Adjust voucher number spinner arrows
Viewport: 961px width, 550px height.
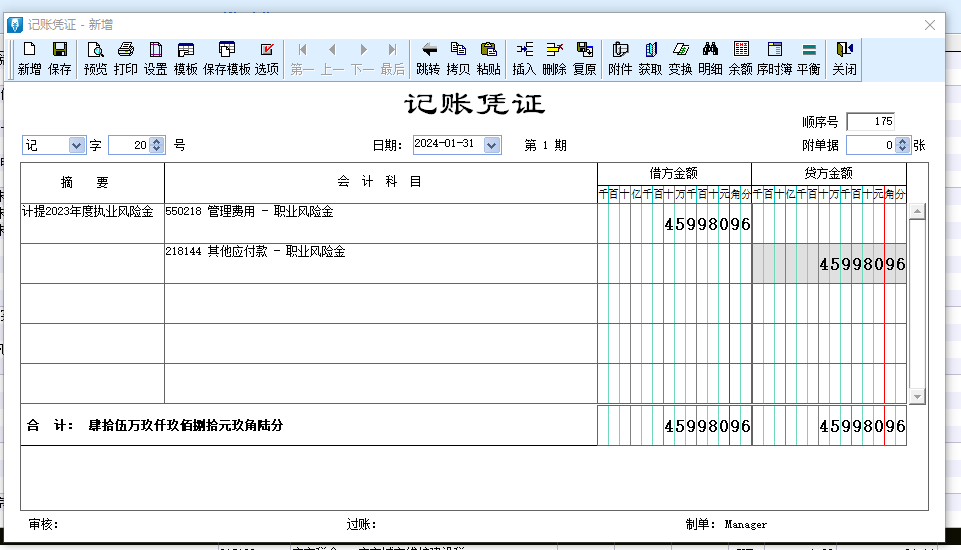[x=156, y=145]
